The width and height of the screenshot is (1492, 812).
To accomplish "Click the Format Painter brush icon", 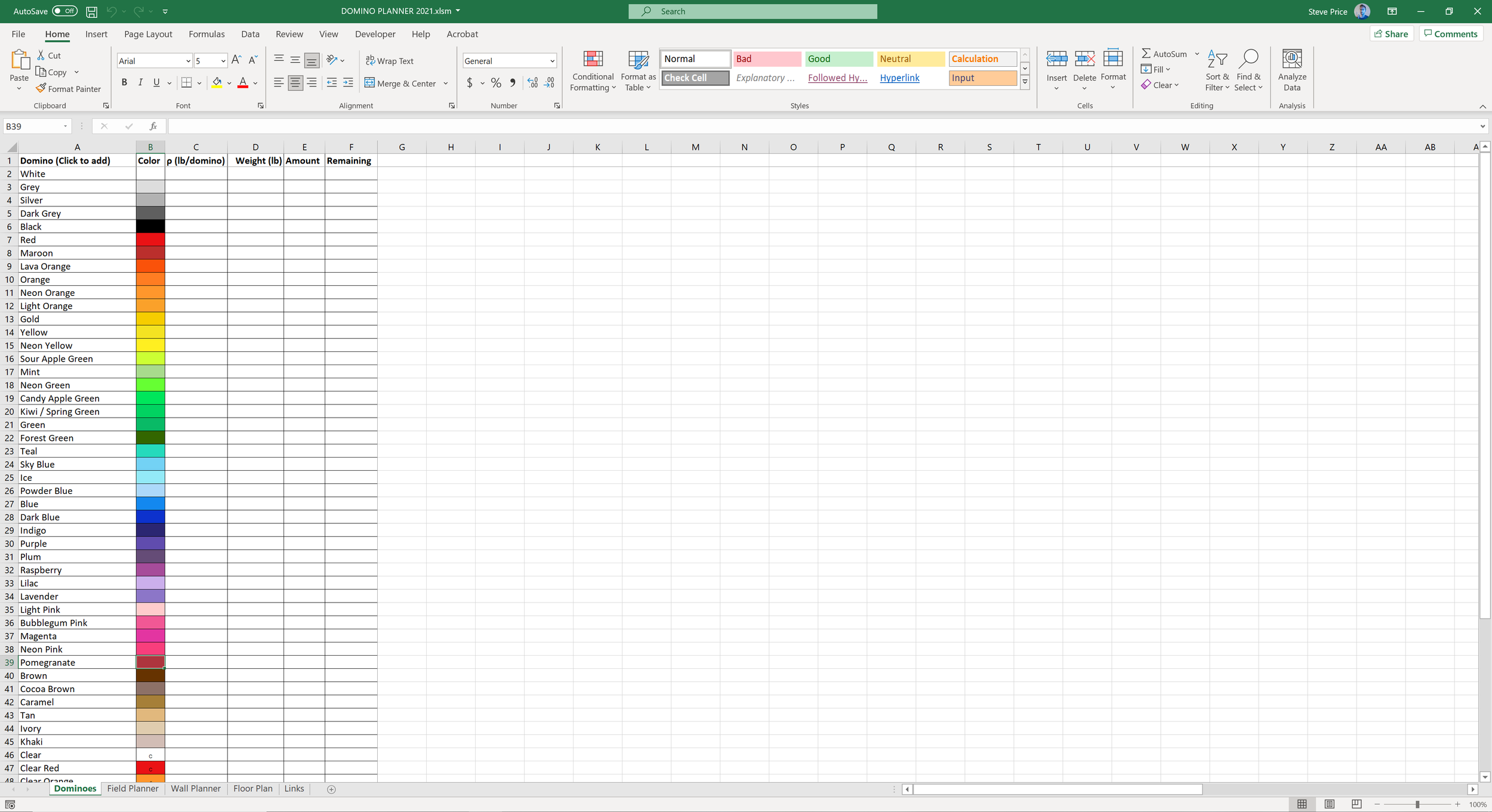I will [41, 88].
